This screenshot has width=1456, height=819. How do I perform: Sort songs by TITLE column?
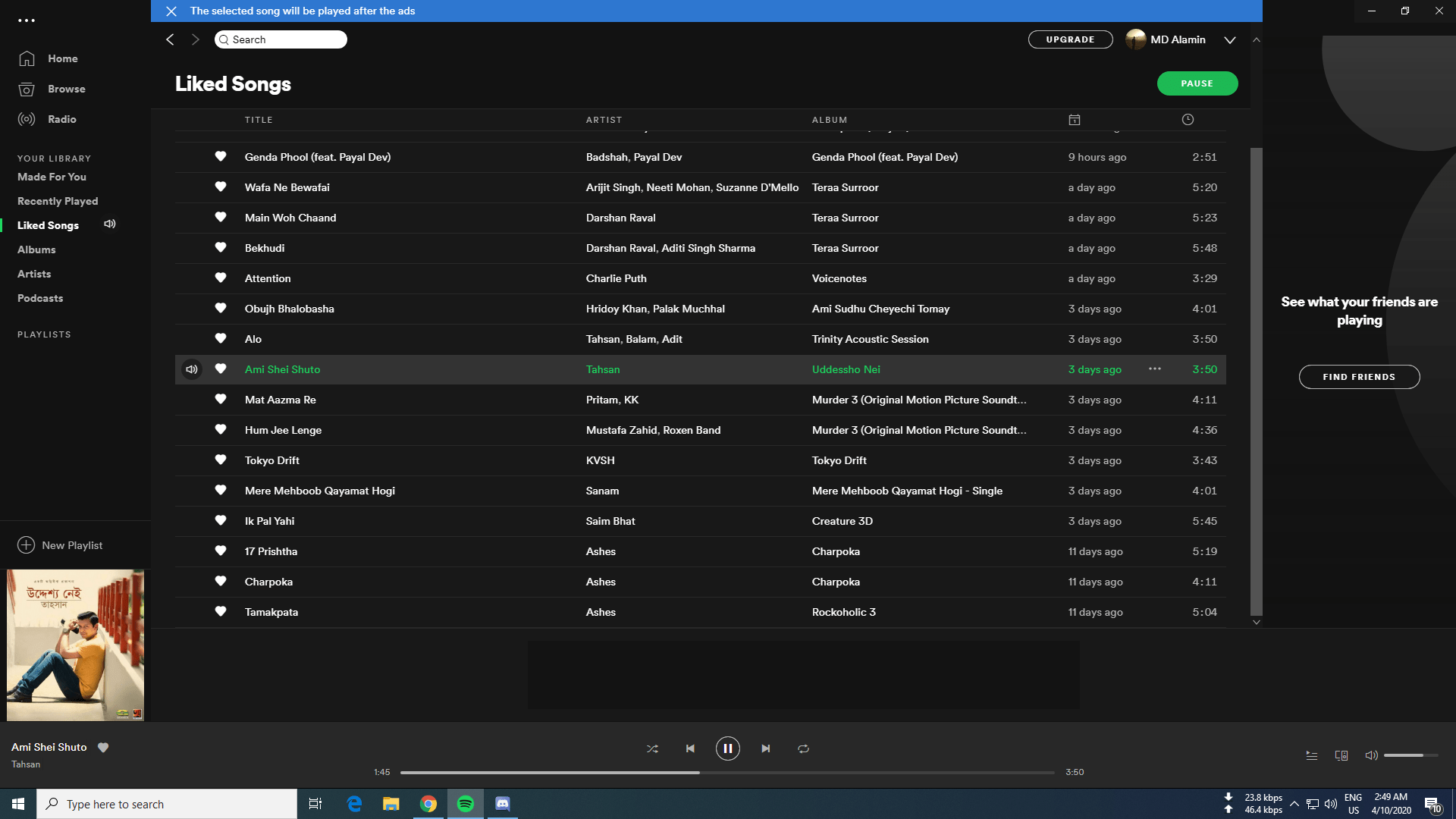259,120
